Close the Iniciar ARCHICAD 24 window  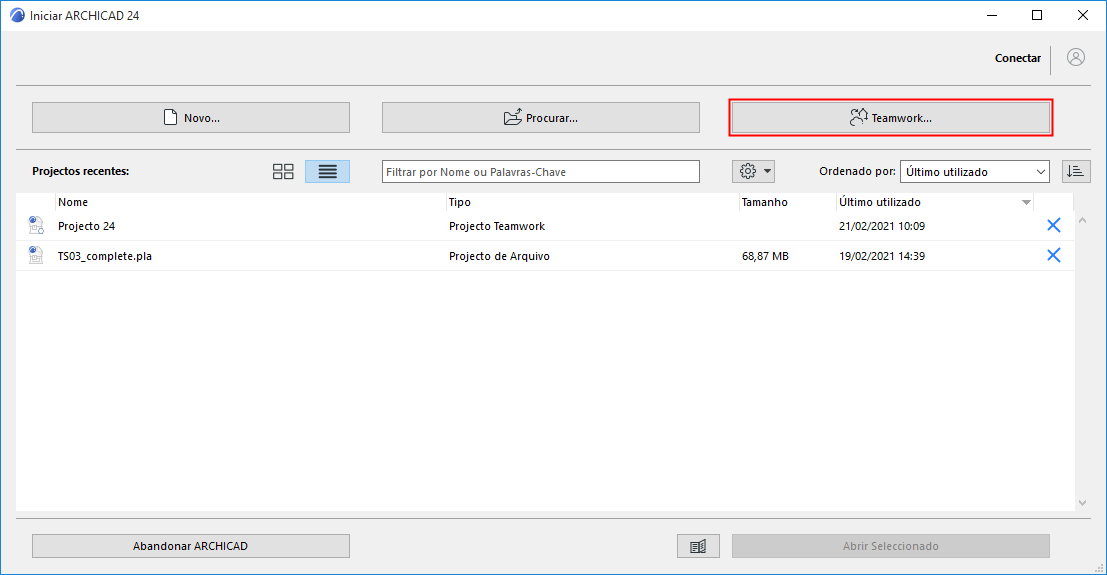[x=1082, y=15]
